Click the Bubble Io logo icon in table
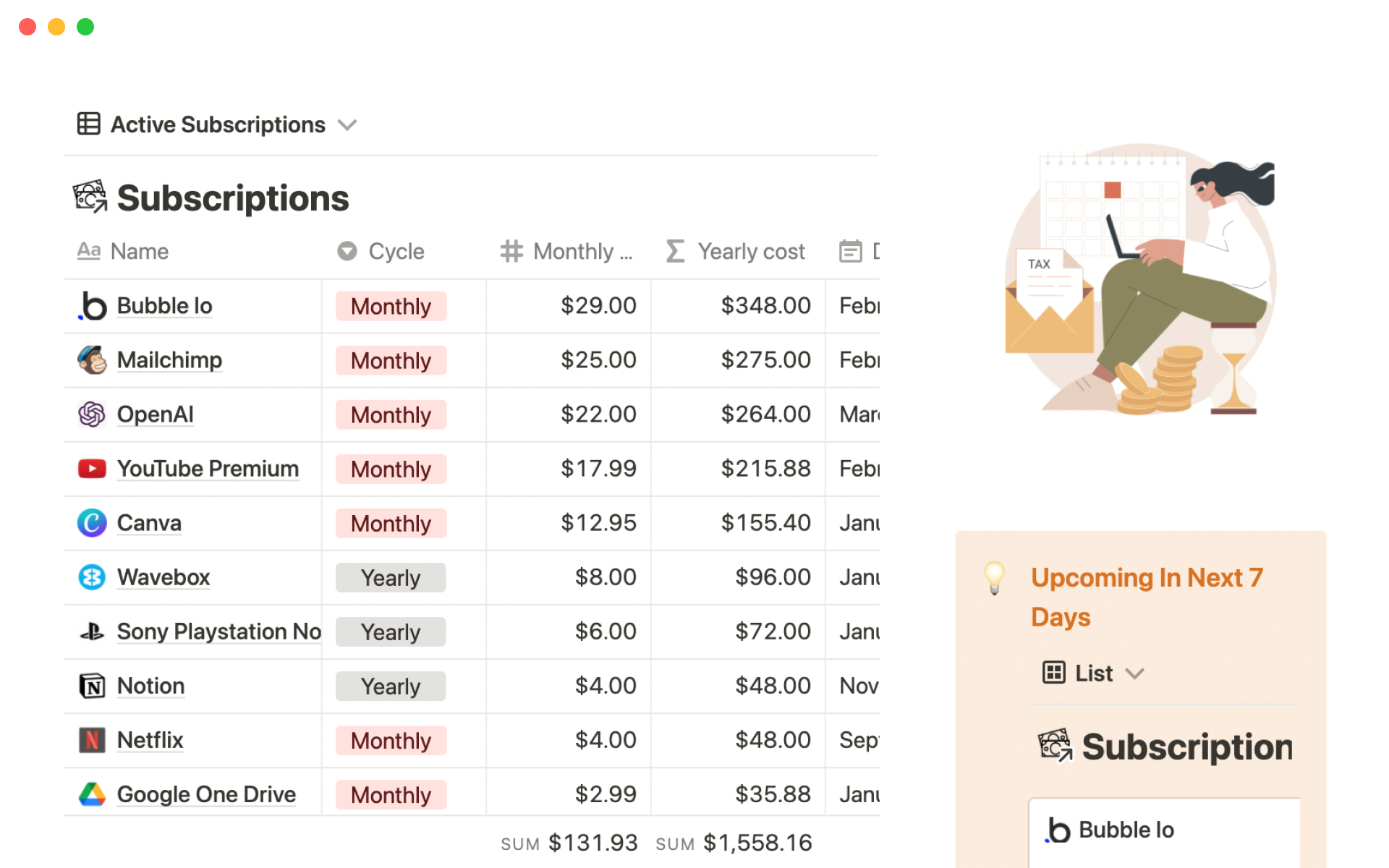 [x=92, y=306]
